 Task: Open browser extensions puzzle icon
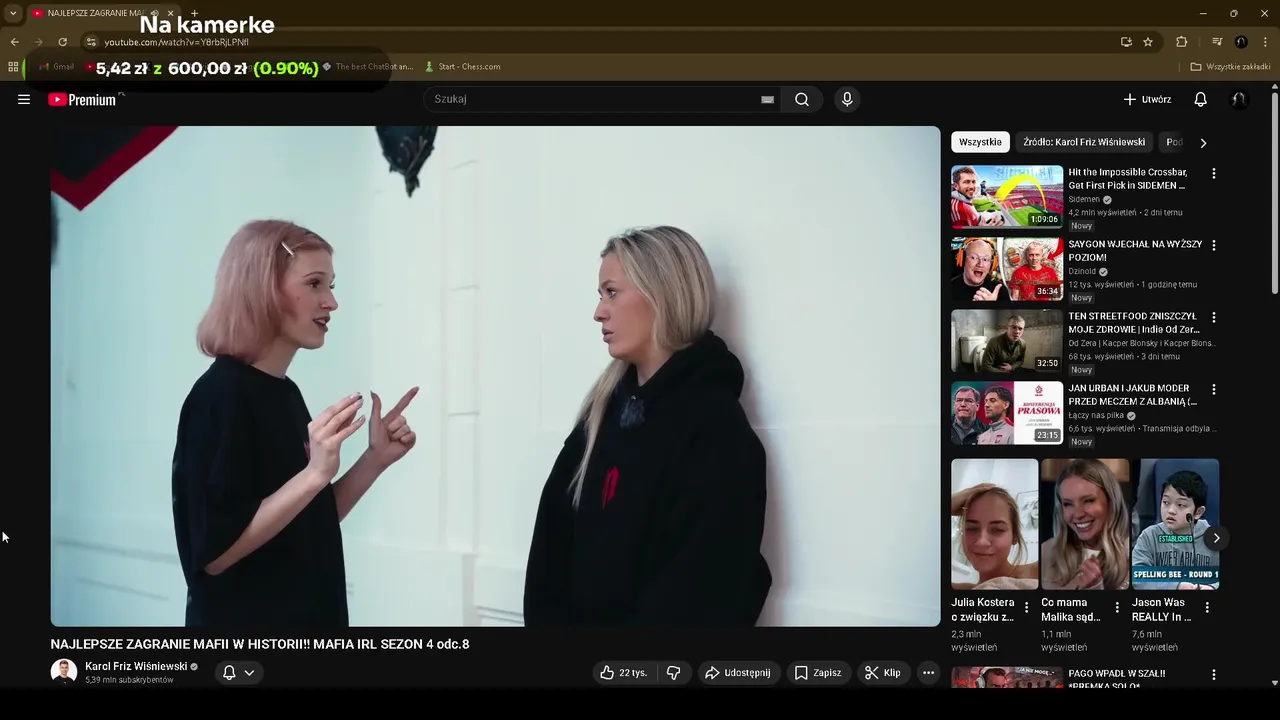click(1182, 42)
